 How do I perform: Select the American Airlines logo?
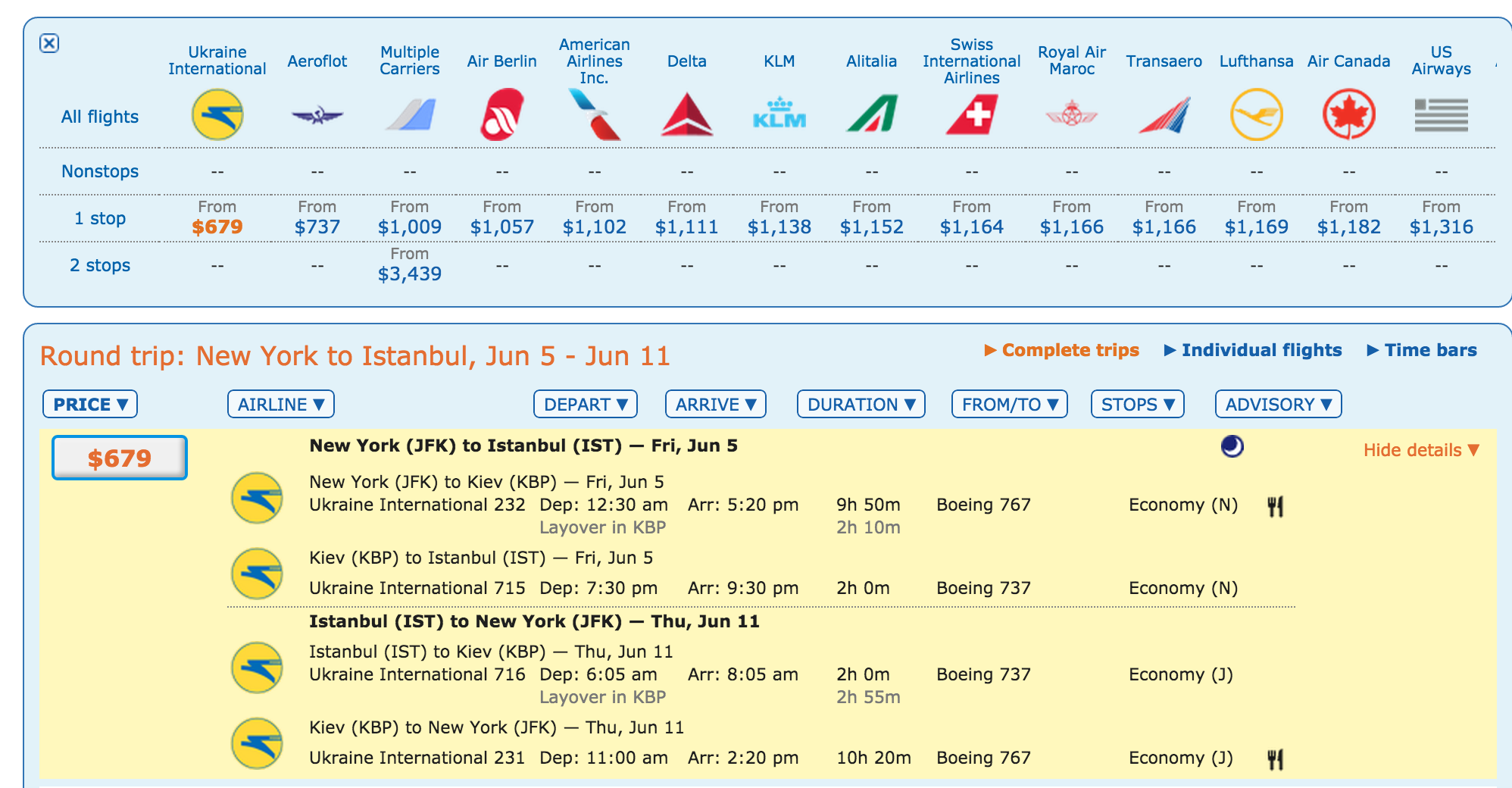coord(595,114)
